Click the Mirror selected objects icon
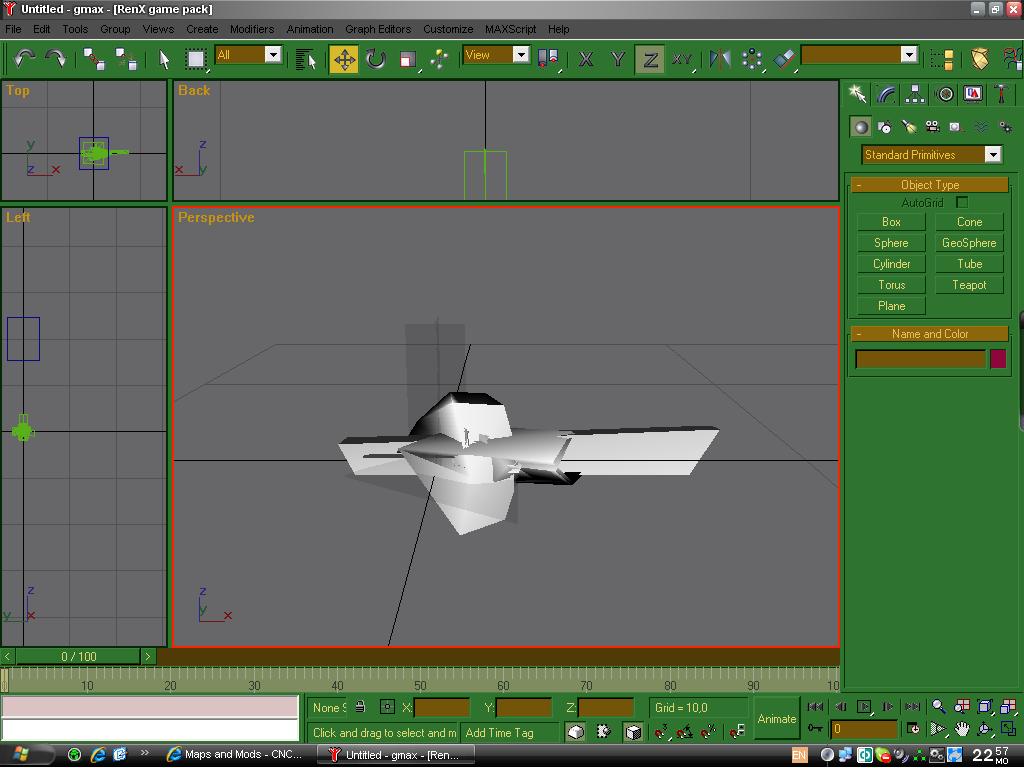1024x768 pixels. tap(720, 59)
